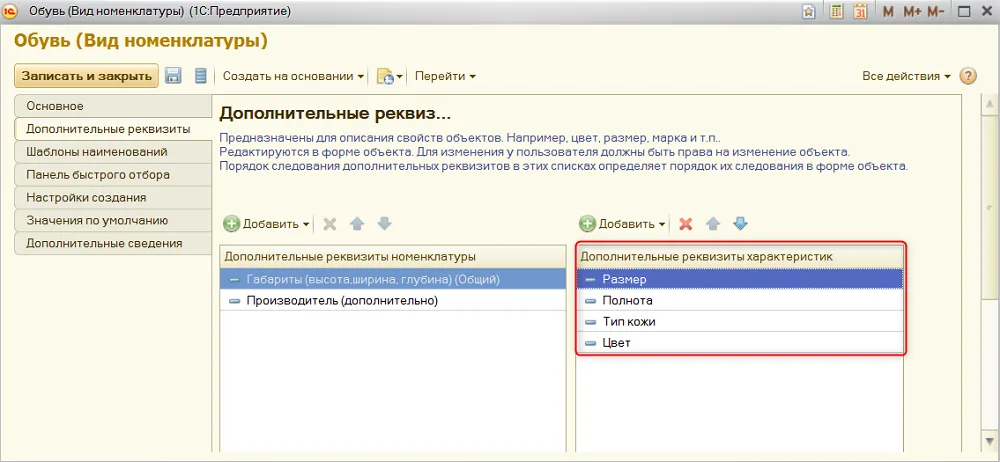Open Добавить dropdown above characteristics attributes list
The height and width of the screenshot is (462, 1000).
(623, 224)
